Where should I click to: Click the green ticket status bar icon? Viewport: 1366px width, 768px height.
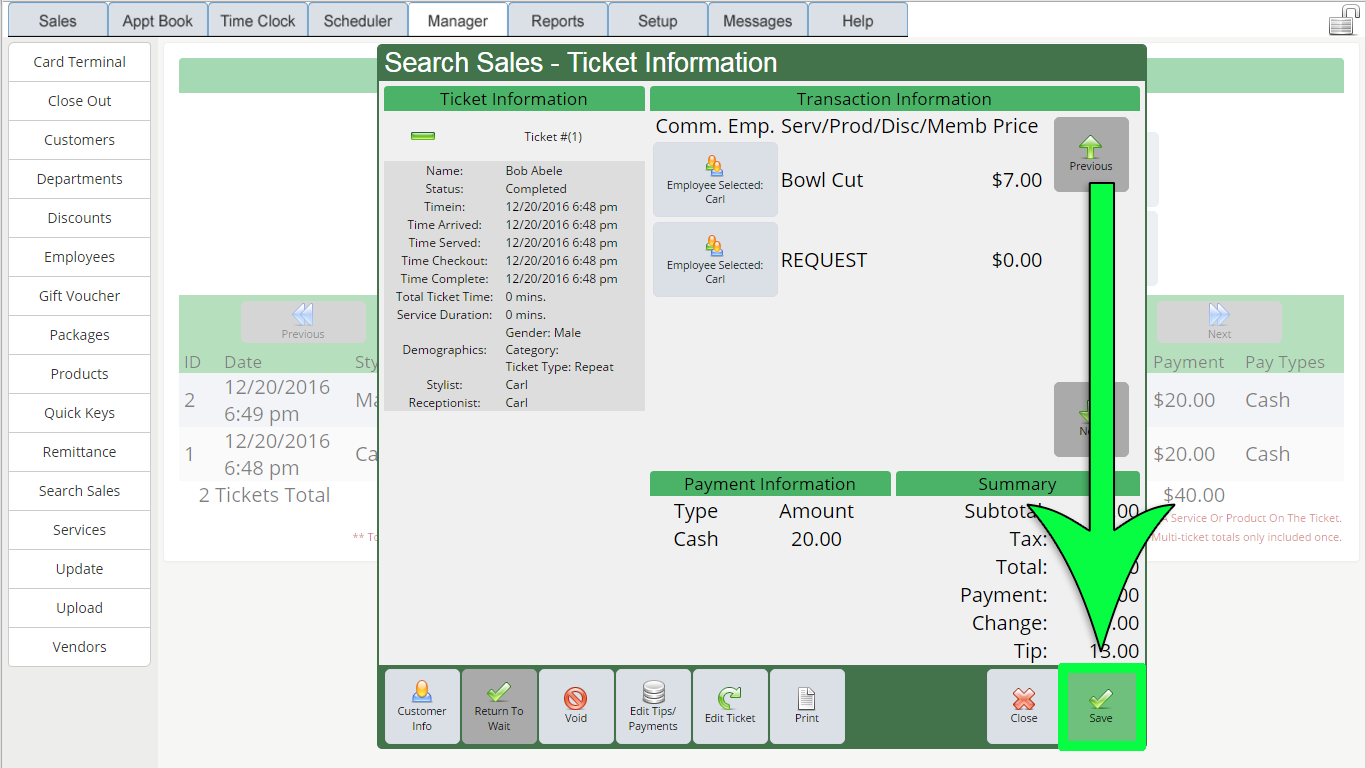point(423,136)
